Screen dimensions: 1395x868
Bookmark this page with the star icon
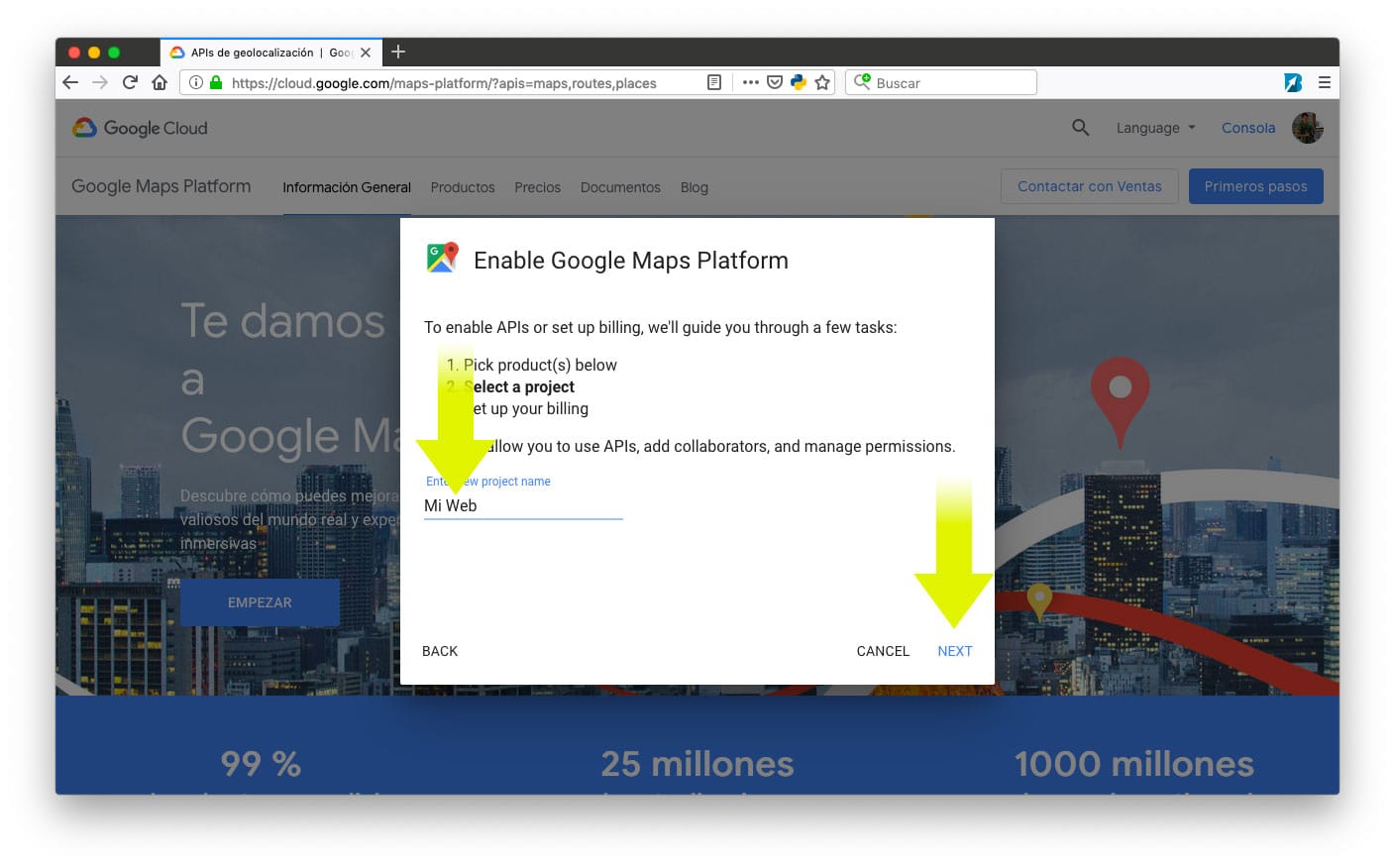[x=822, y=82]
